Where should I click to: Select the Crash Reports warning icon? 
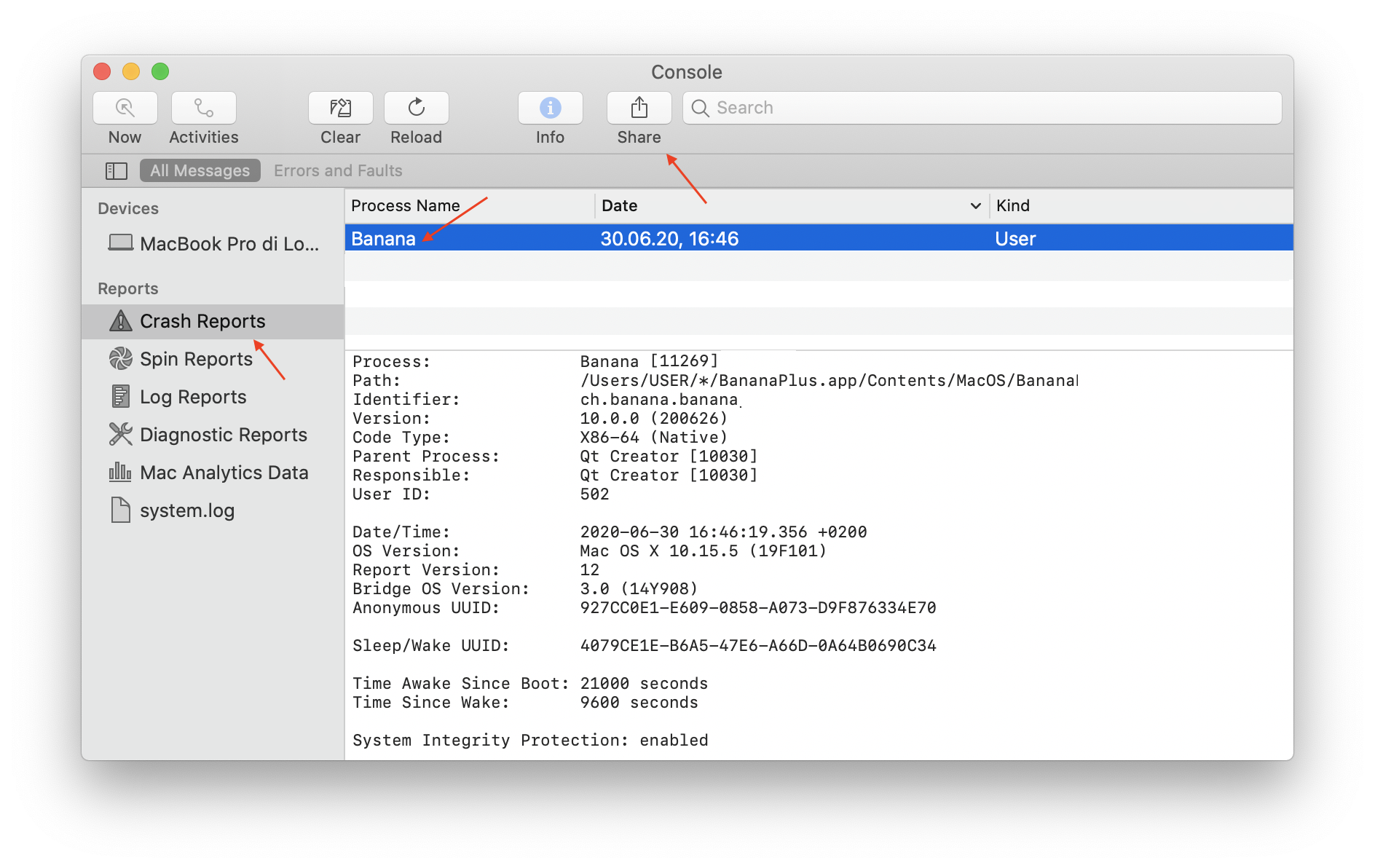[120, 320]
